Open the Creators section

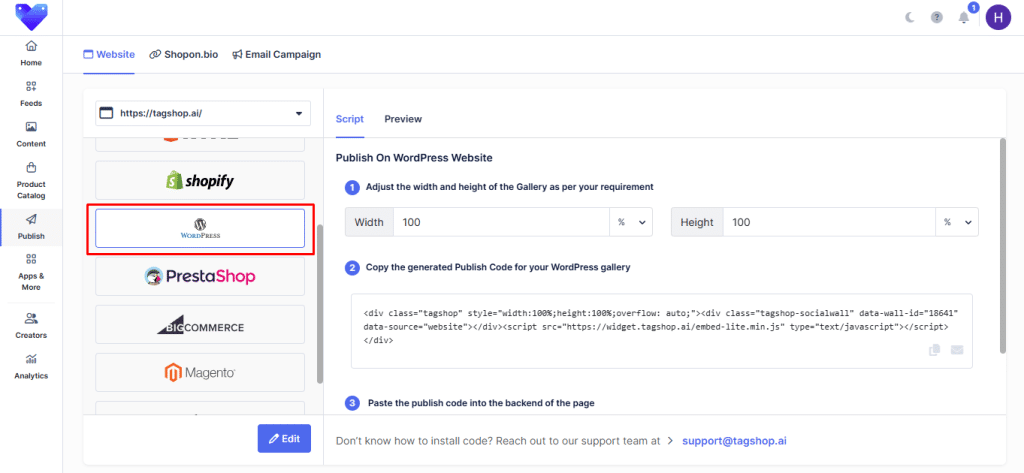(31, 326)
